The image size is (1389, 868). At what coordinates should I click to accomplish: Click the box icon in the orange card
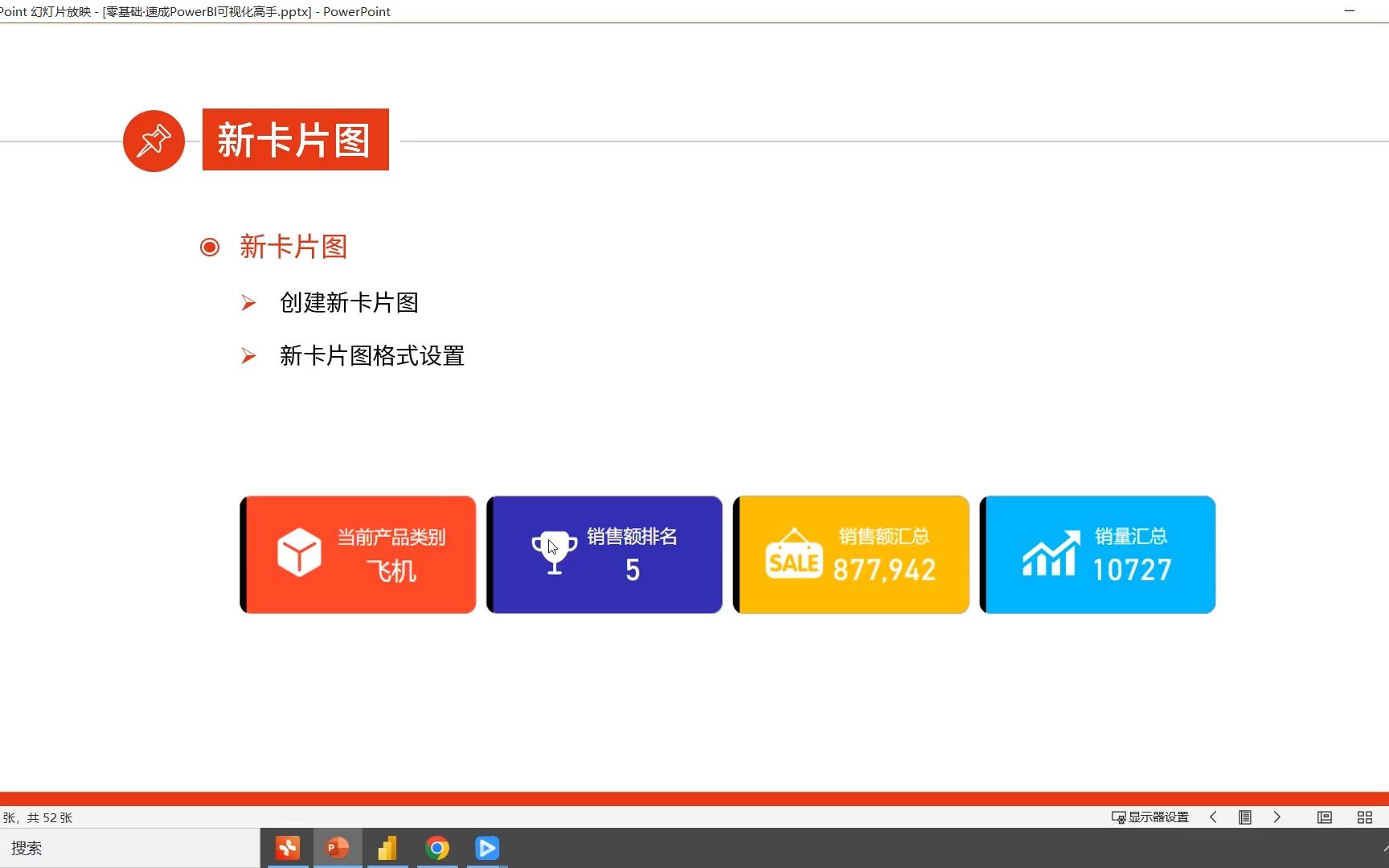299,552
